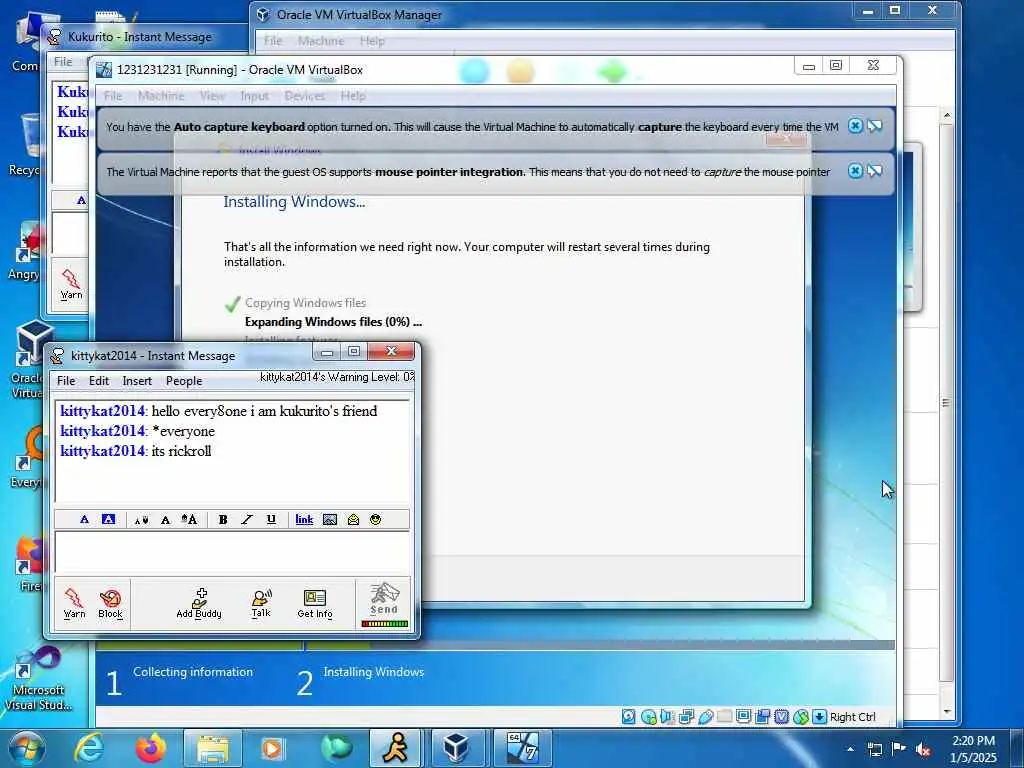Viewport: 1024px width, 768px height.
Task: Toggle italic formatting in kittykat2014 chat
Action: (247, 519)
